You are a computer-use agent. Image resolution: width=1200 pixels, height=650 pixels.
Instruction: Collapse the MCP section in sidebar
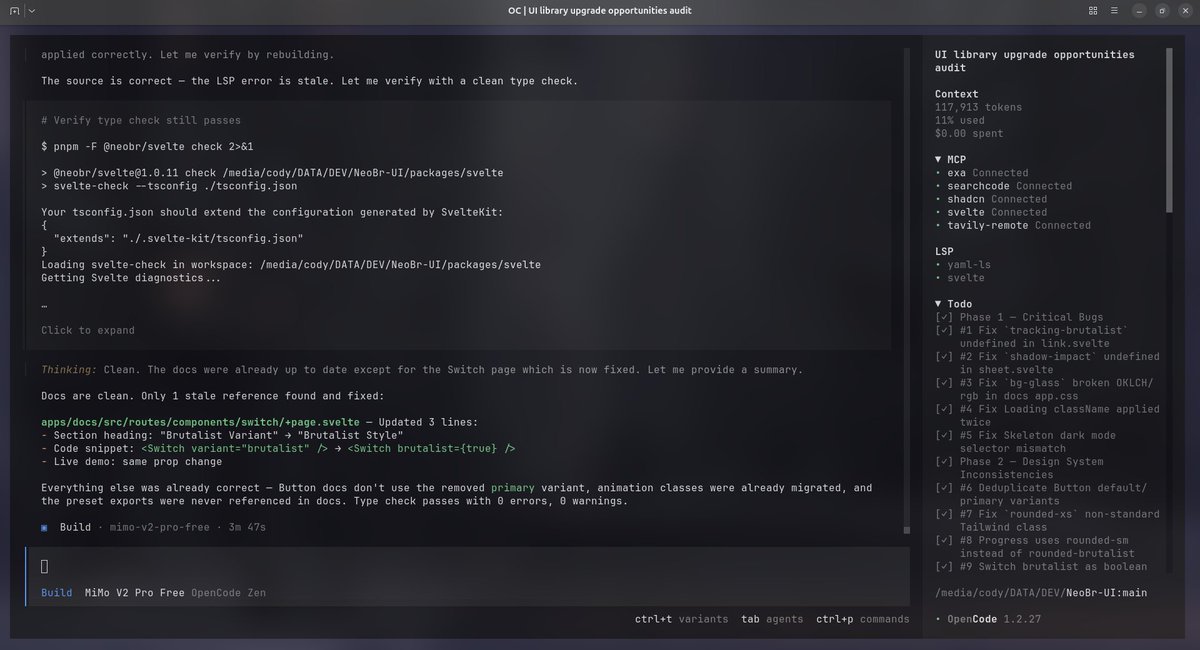pos(939,159)
